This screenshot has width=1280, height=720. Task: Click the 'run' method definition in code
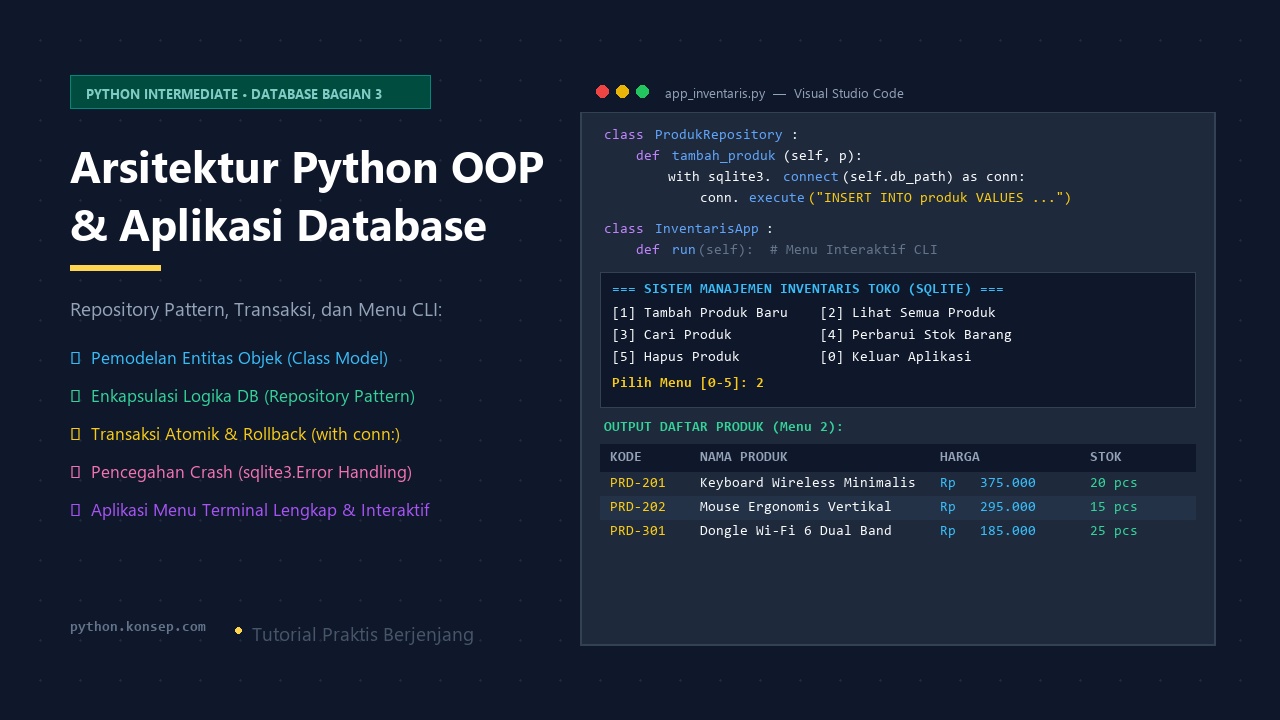pos(683,250)
